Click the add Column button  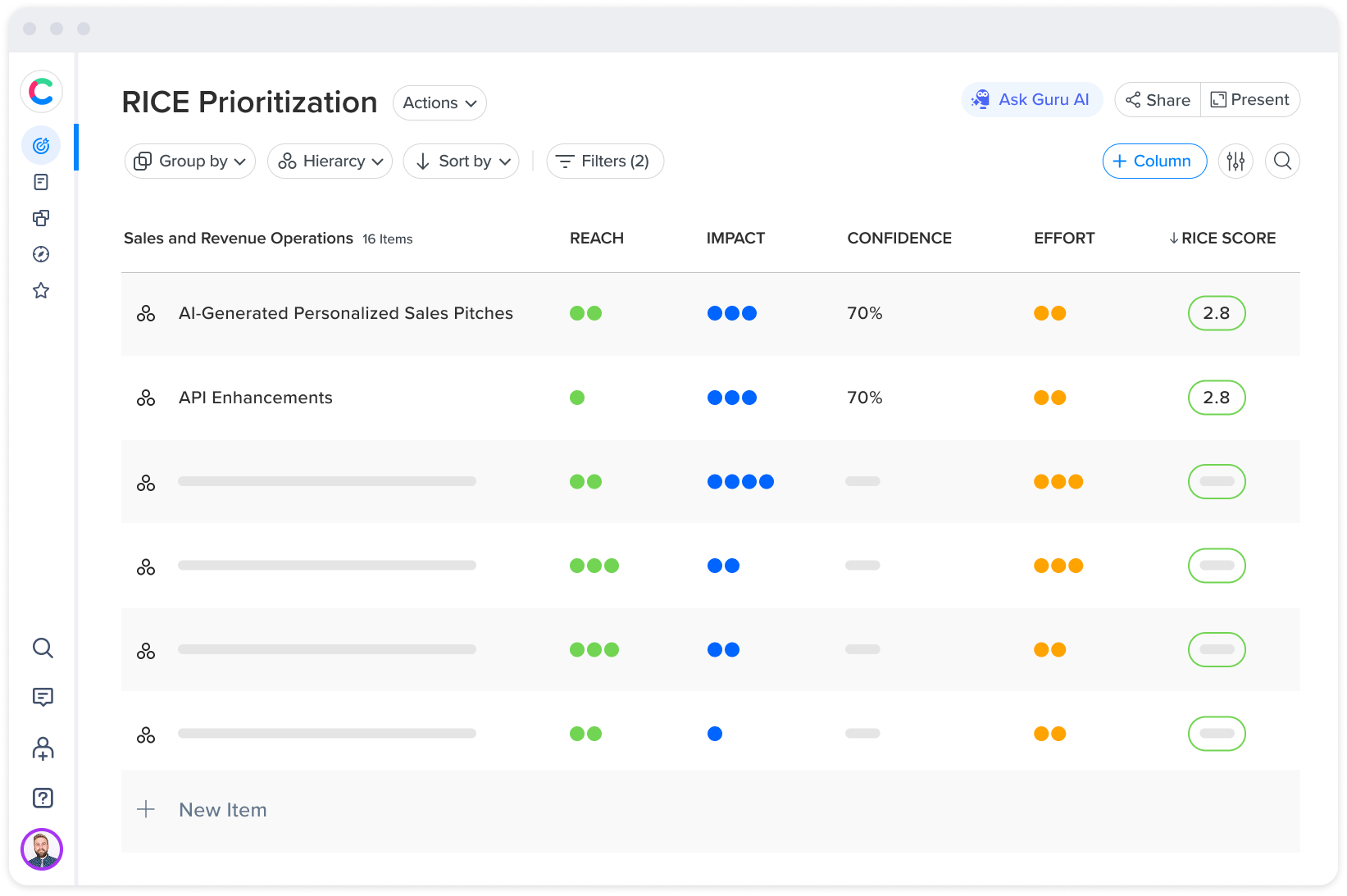tap(1154, 161)
